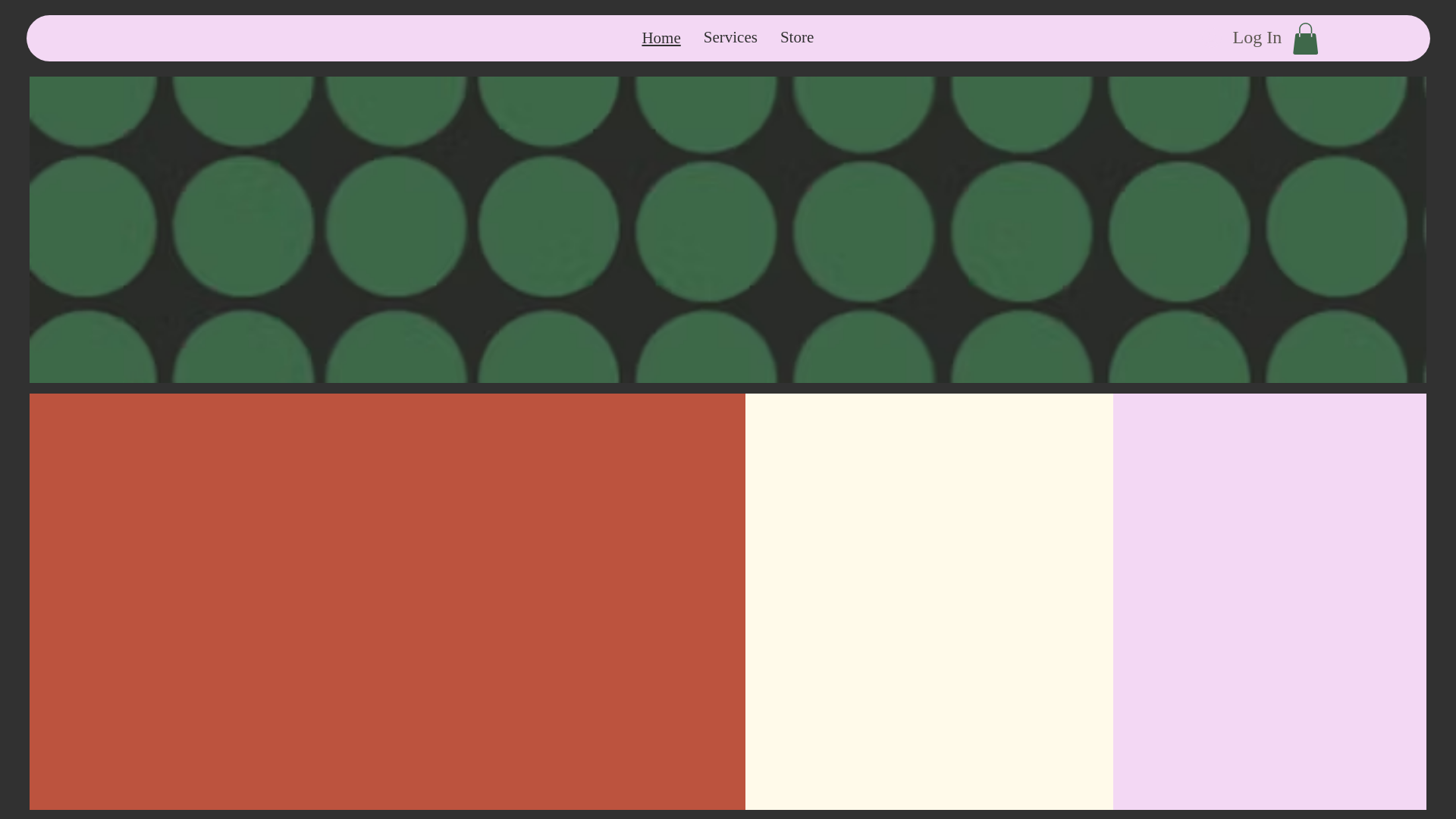1456x819 pixels.
Task: Click the dark gap between banner and color panels
Action: click(727, 388)
